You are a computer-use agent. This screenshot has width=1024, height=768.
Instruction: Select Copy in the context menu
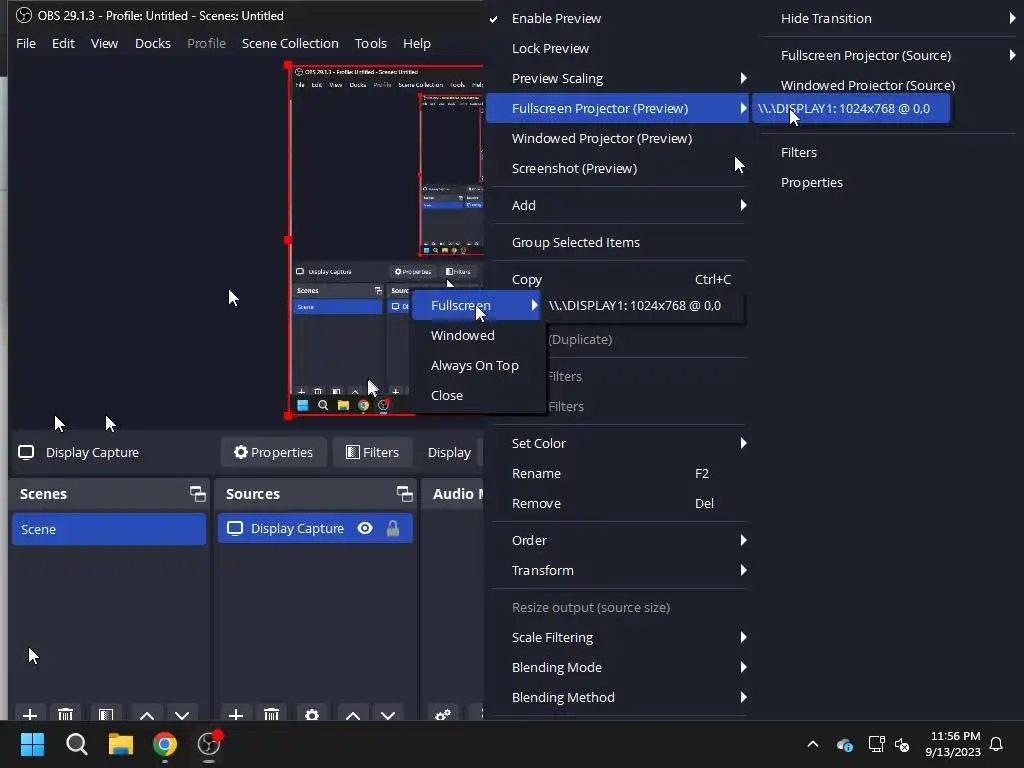[x=618, y=280]
